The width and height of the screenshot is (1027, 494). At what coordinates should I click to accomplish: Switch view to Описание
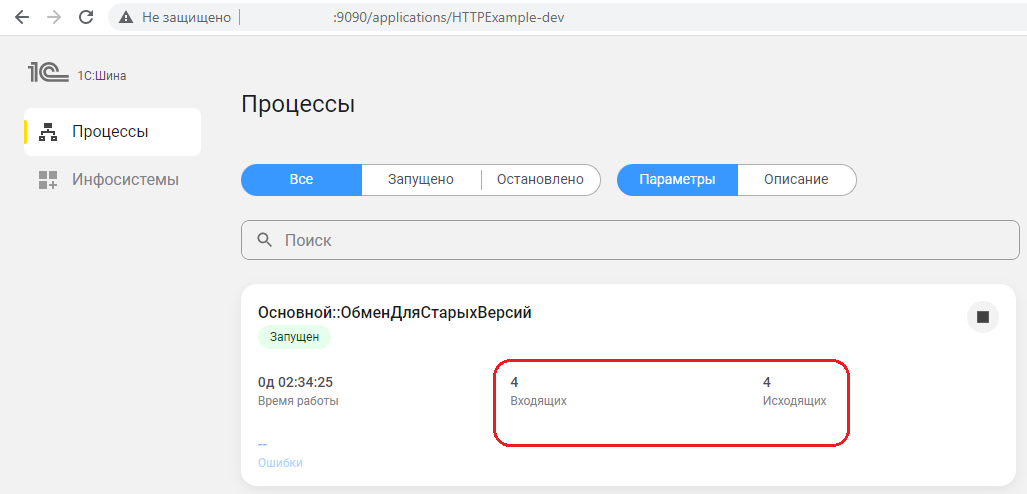click(x=796, y=180)
